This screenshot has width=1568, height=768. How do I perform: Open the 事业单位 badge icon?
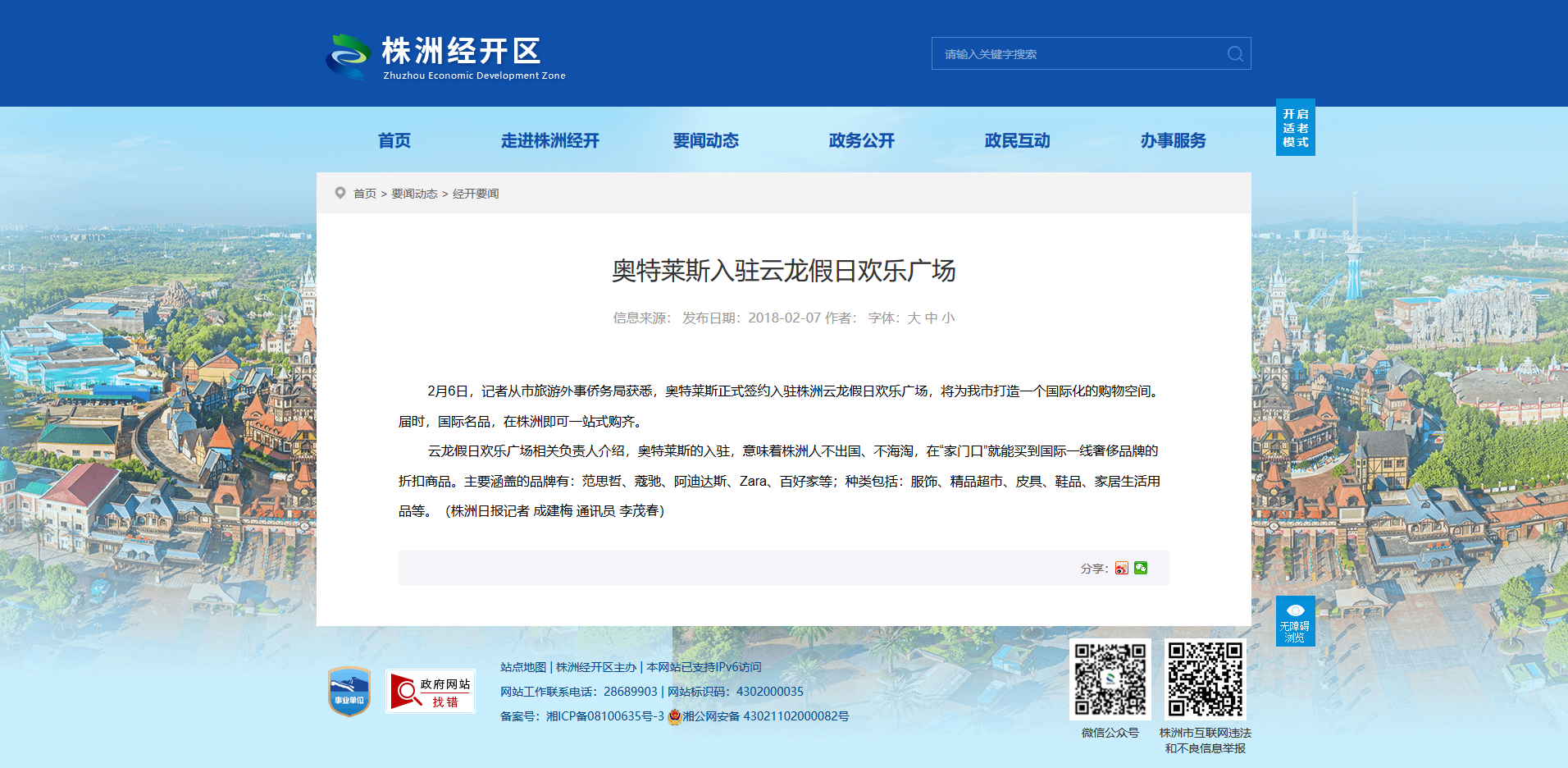pyautogui.click(x=349, y=691)
